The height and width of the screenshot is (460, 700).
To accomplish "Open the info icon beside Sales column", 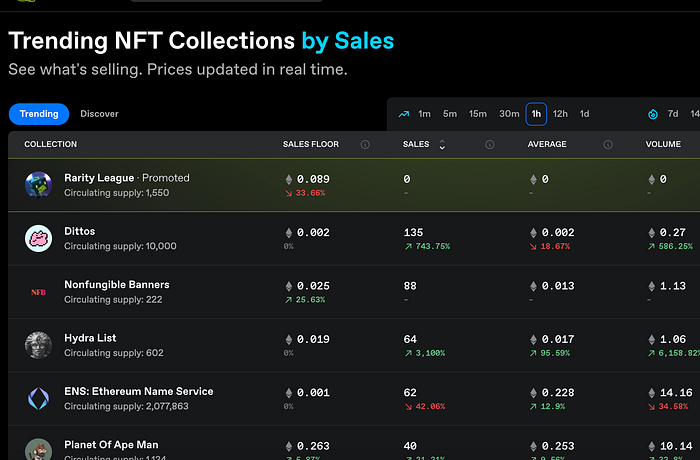I will (490, 145).
